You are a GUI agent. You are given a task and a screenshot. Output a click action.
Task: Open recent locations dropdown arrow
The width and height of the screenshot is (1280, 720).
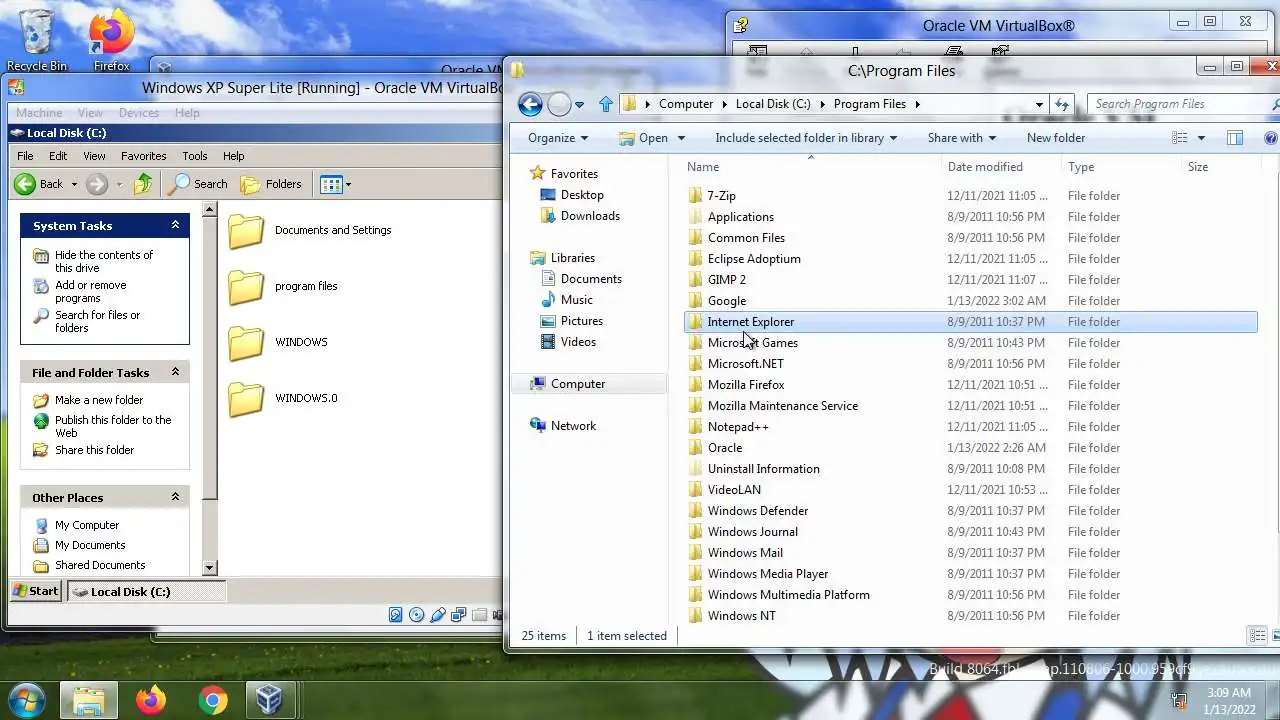click(x=579, y=104)
